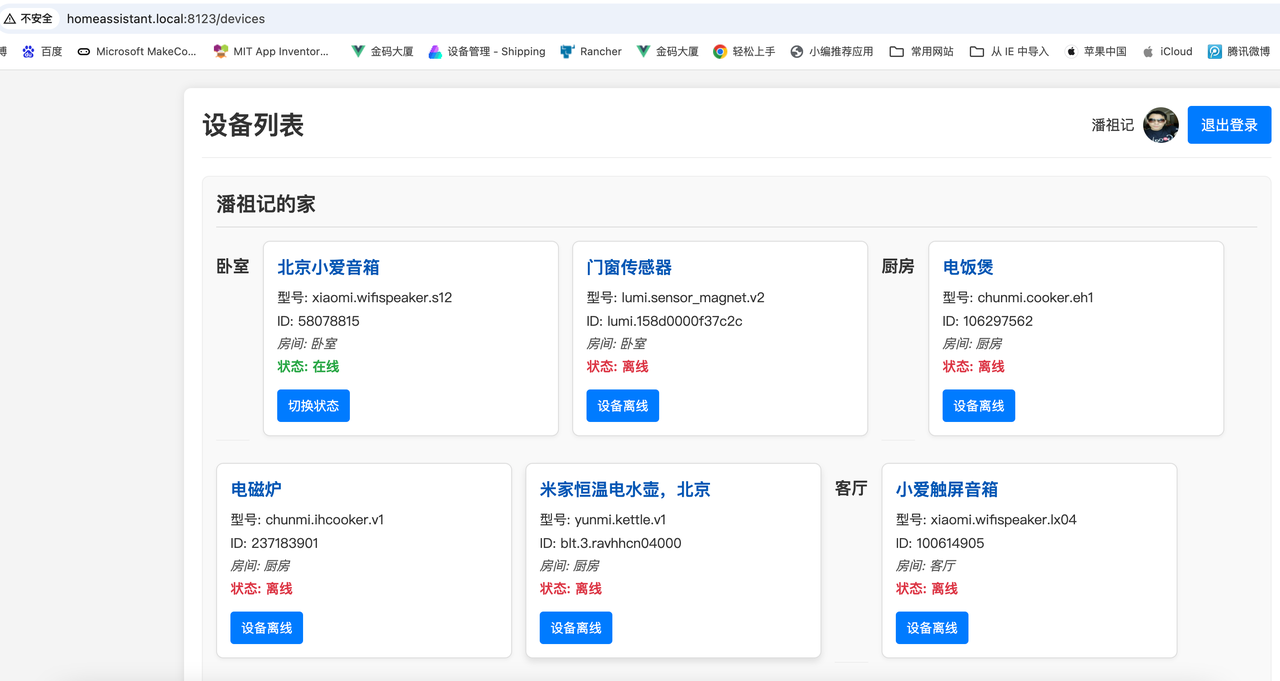This screenshot has width=1280, height=681.
Task: Open the iCloud bookmark
Action: click(1166, 51)
